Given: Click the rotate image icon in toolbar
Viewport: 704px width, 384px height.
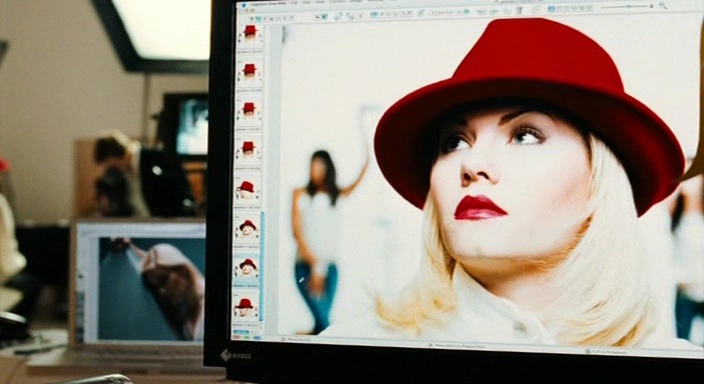Looking at the screenshot, I should tap(340, 14).
